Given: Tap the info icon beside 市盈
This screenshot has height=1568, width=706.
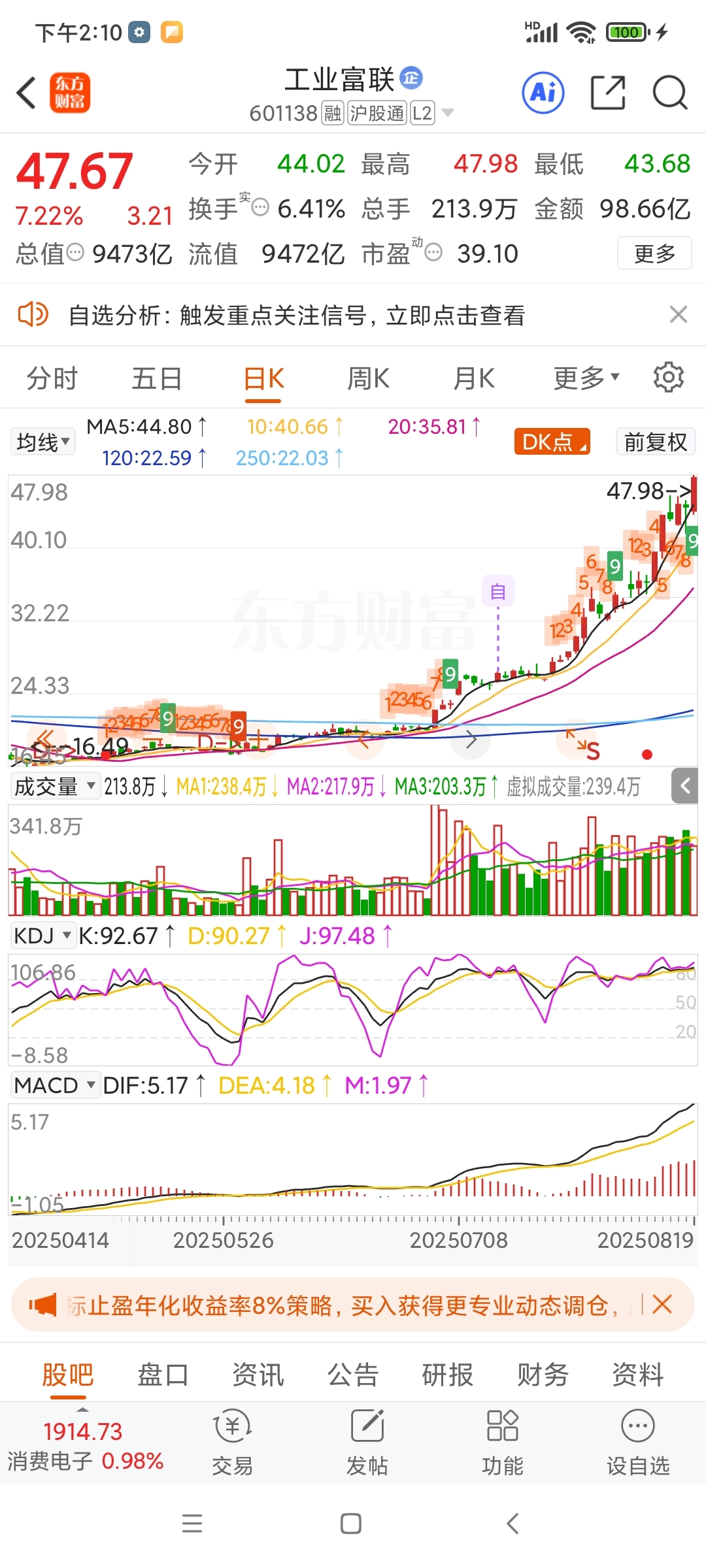Looking at the screenshot, I should click(433, 252).
